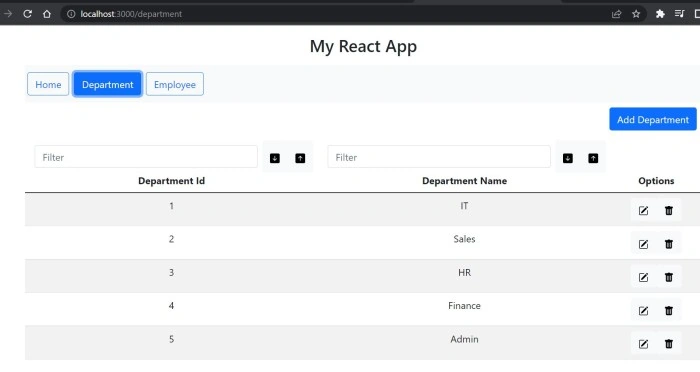Select the Sales department name cell
700x372 pixels.
coord(464,239)
